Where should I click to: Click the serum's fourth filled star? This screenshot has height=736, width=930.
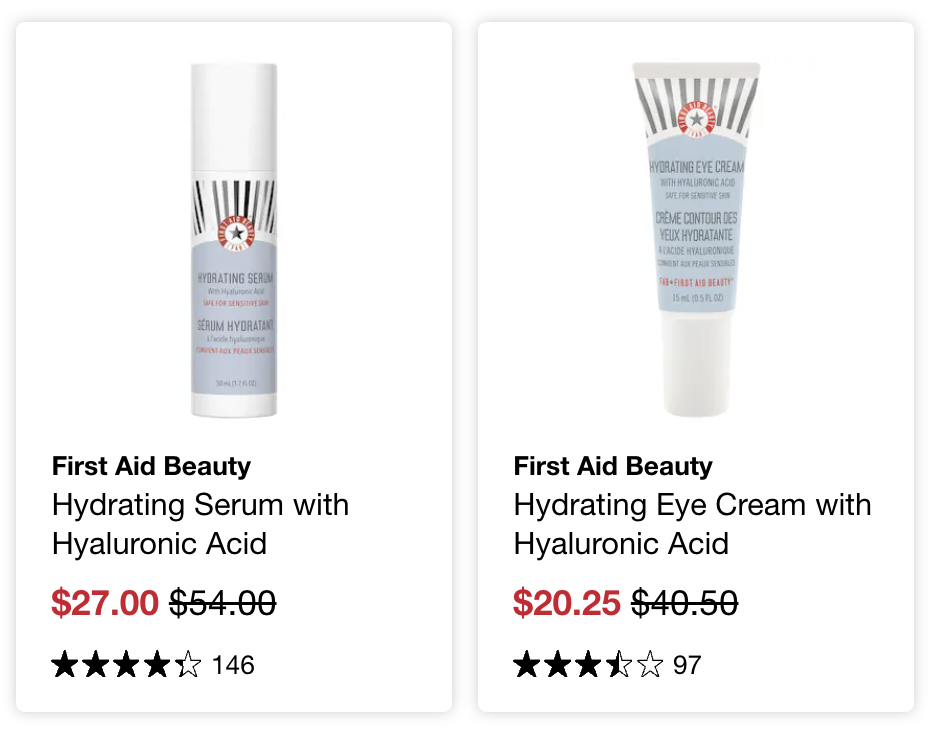[157, 664]
